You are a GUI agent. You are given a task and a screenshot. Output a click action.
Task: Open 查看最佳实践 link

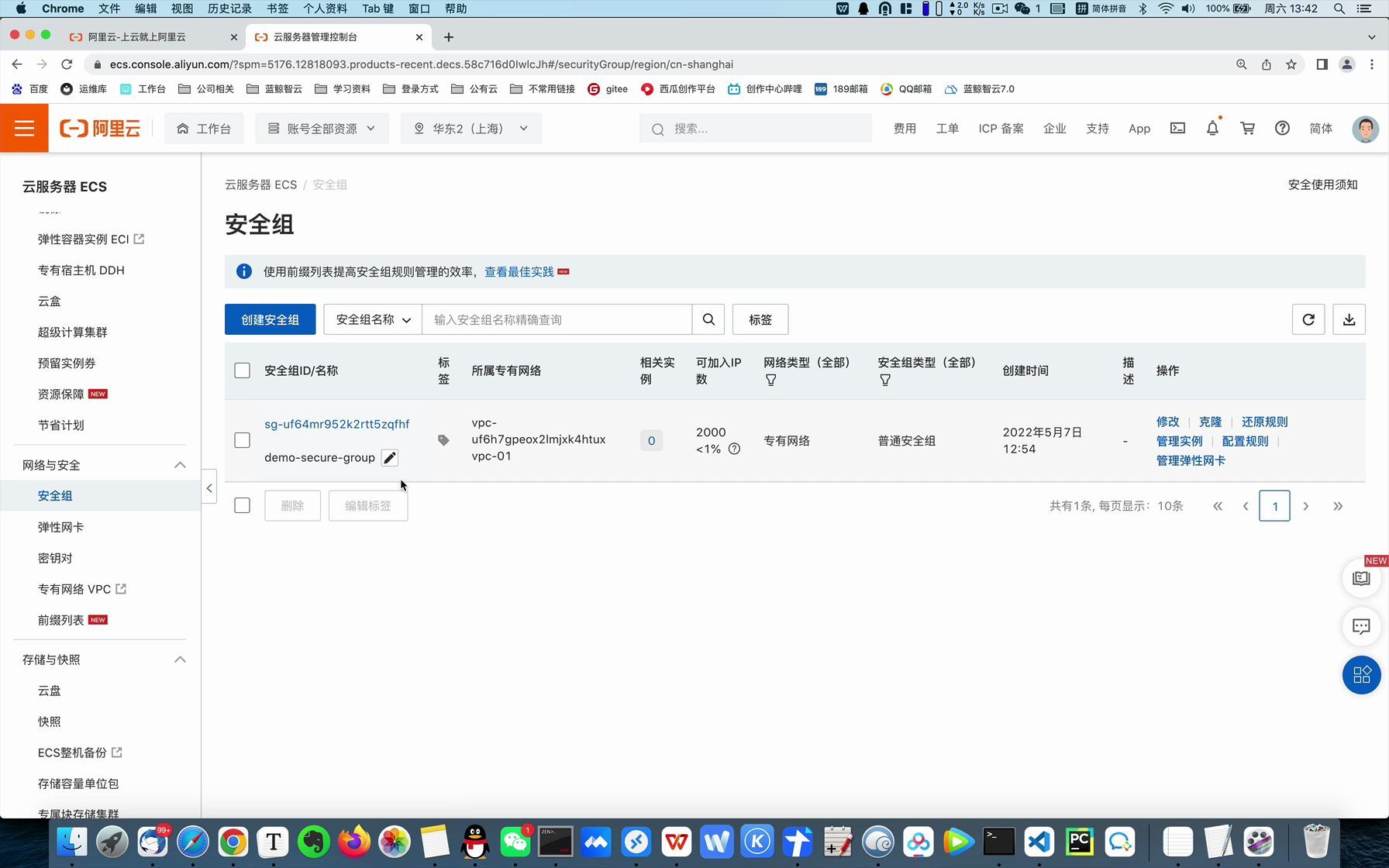click(x=519, y=272)
